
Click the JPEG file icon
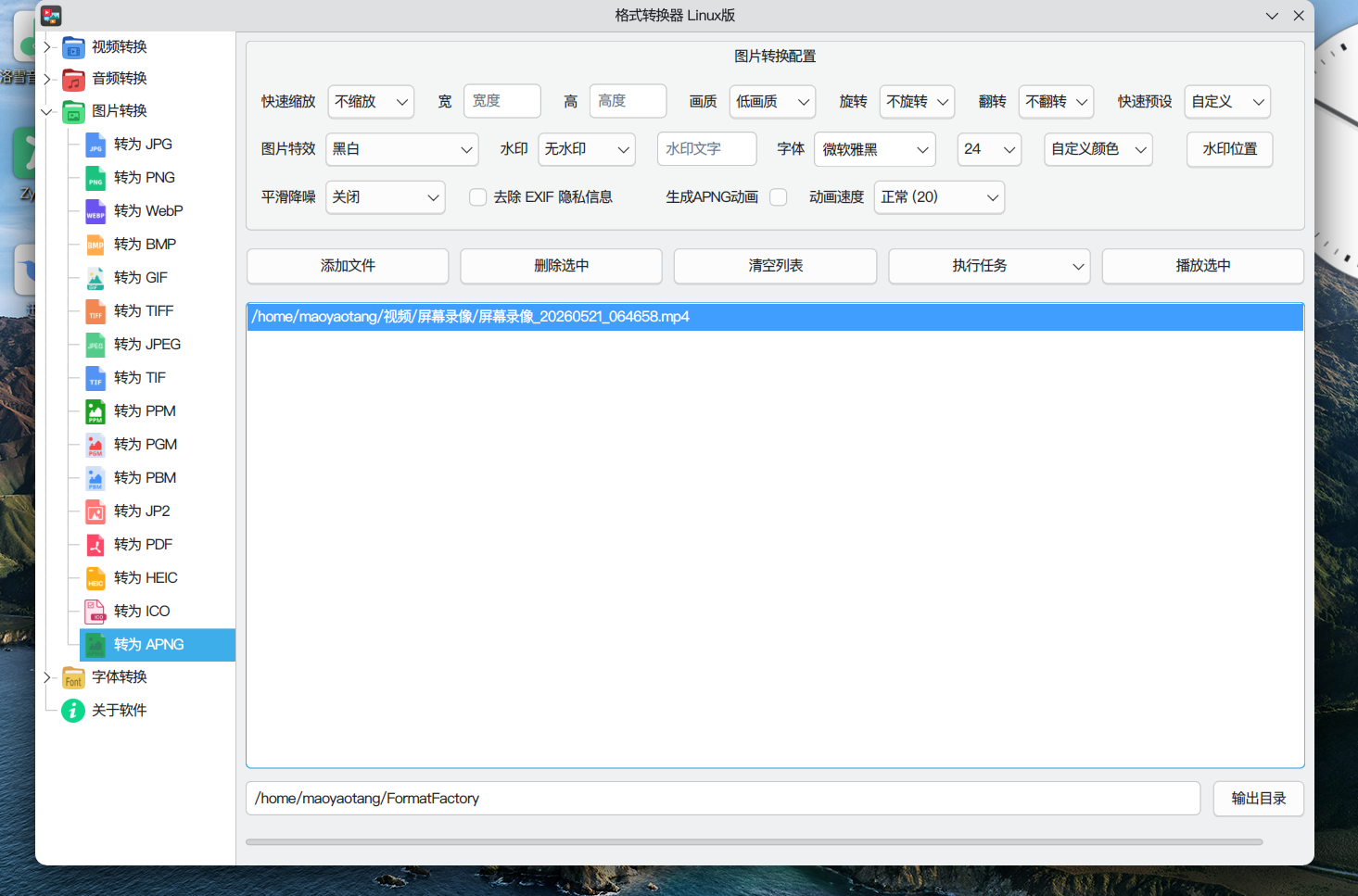(95, 346)
